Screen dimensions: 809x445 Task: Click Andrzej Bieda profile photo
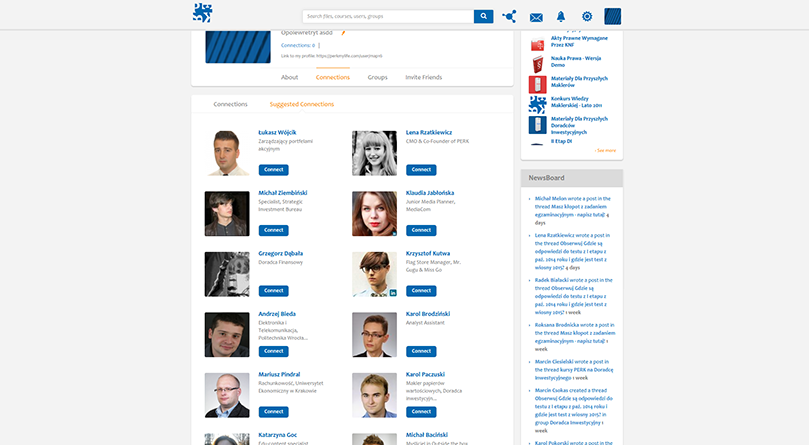(227, 335)
